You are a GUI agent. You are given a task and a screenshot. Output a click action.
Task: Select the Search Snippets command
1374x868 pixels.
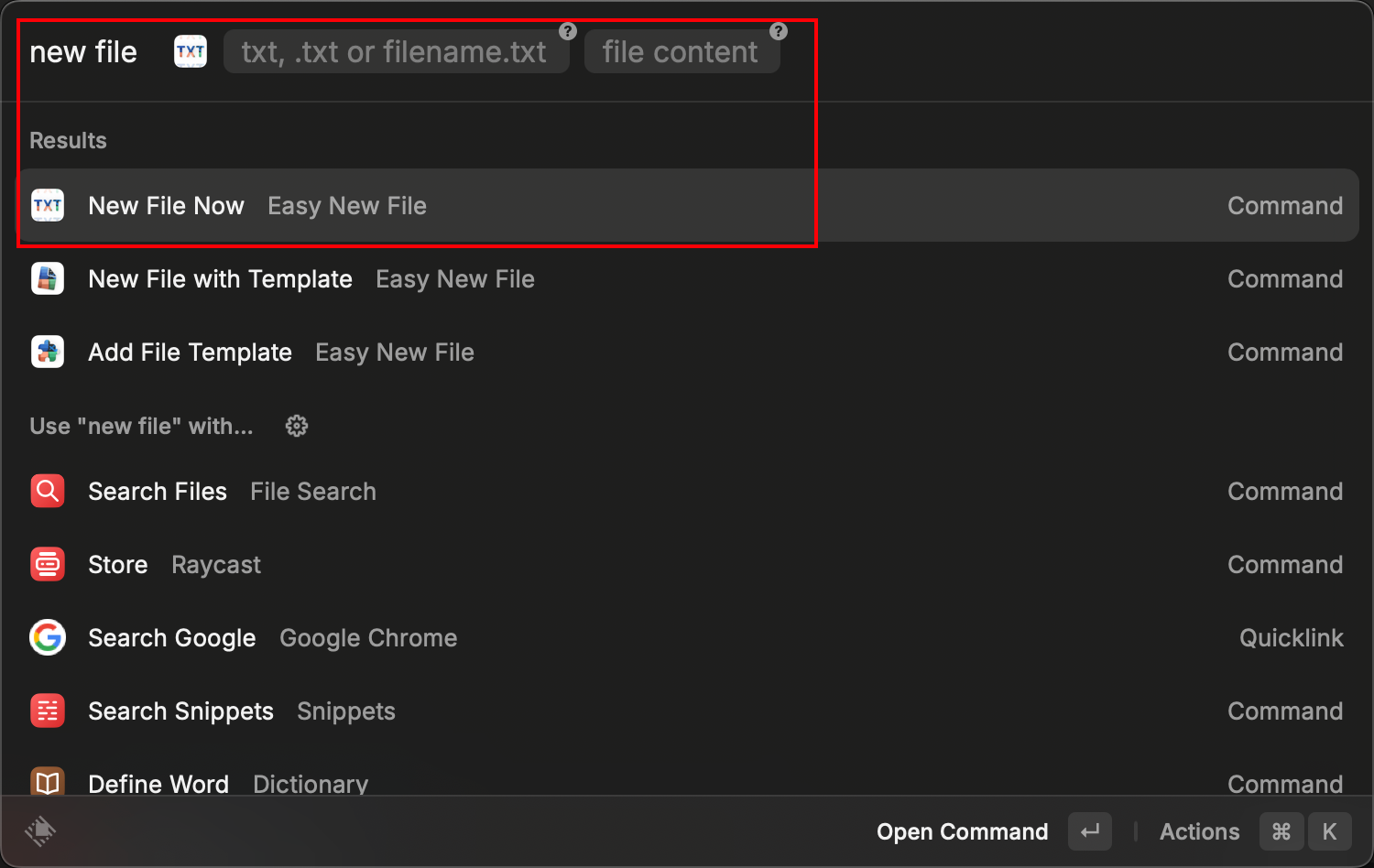[x=687, y=711]
